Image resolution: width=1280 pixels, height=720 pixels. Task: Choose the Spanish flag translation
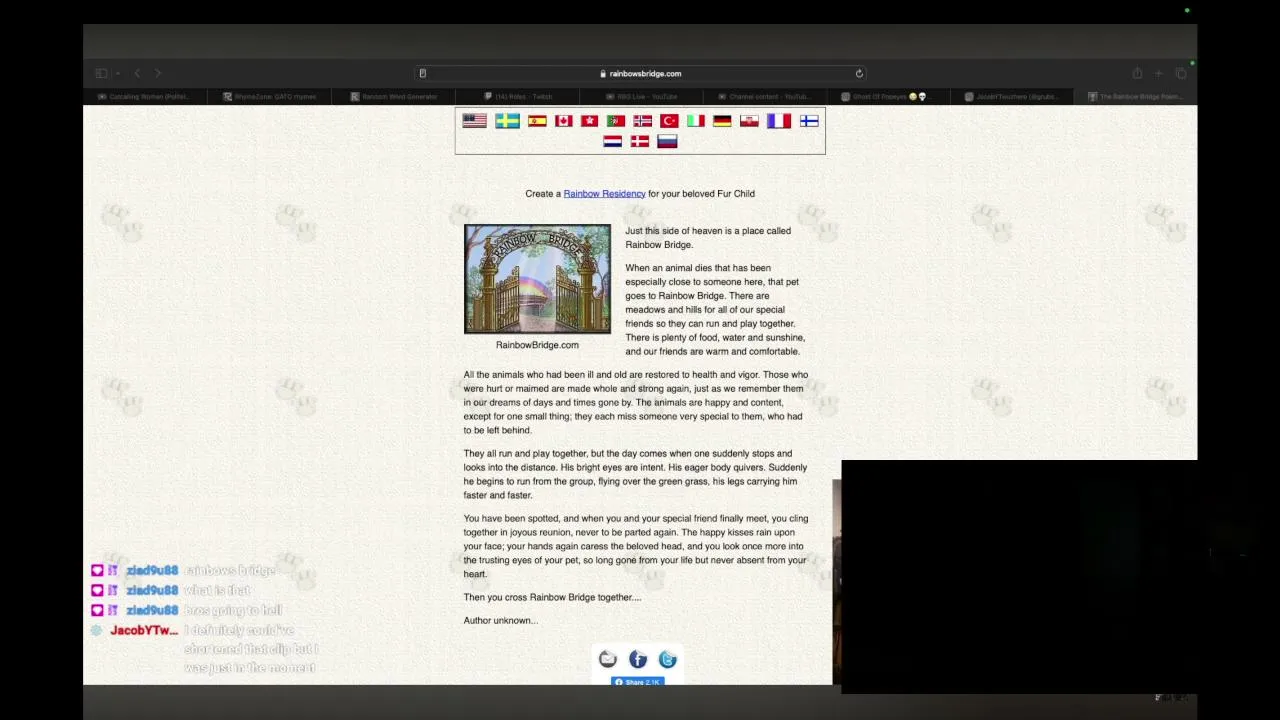(537, 121)
